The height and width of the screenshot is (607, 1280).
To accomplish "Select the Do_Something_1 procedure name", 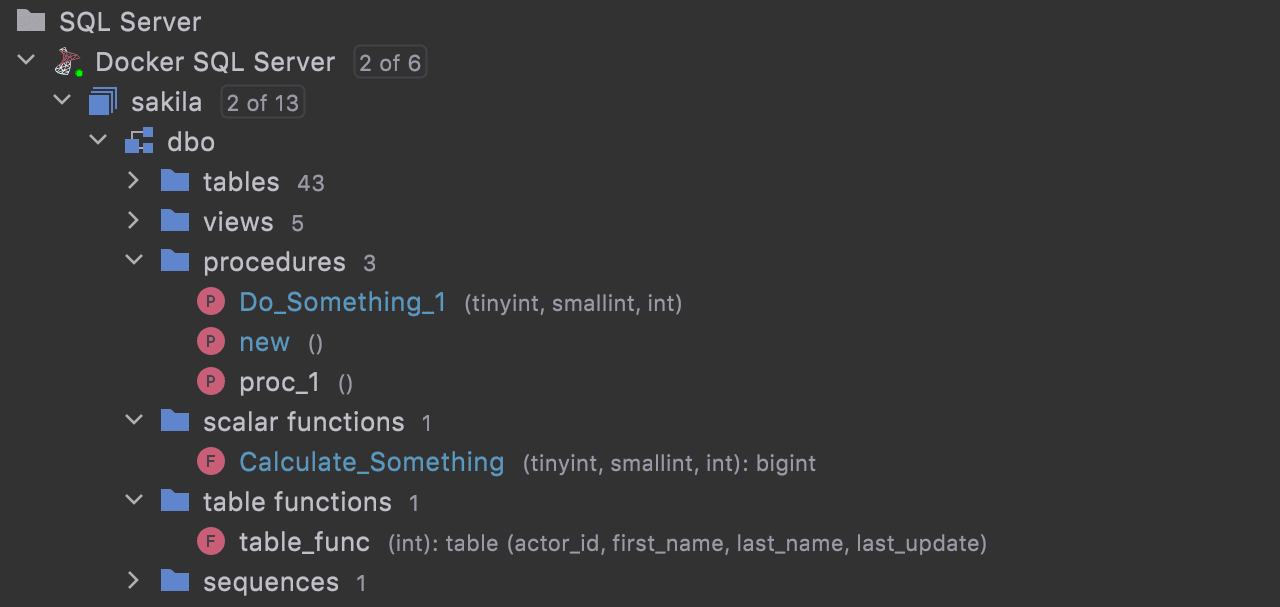I will click(x=343, y=302).
